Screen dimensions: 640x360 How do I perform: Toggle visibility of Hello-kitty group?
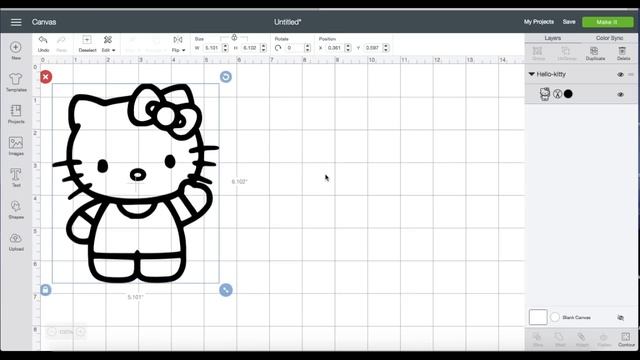[620, 75]
